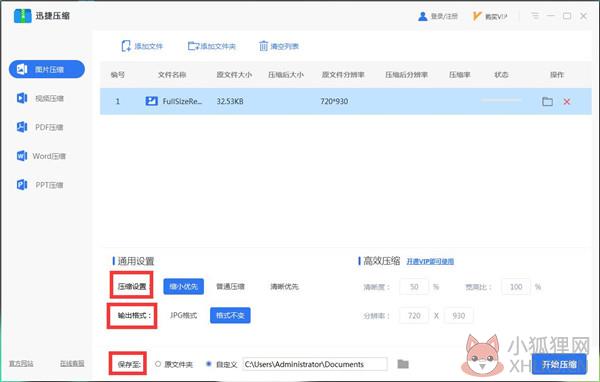Click the PPT压缩 sidebar icon
Image resolution: width=600 pixels, height=382 pixels.
click(x=22, y=185)
